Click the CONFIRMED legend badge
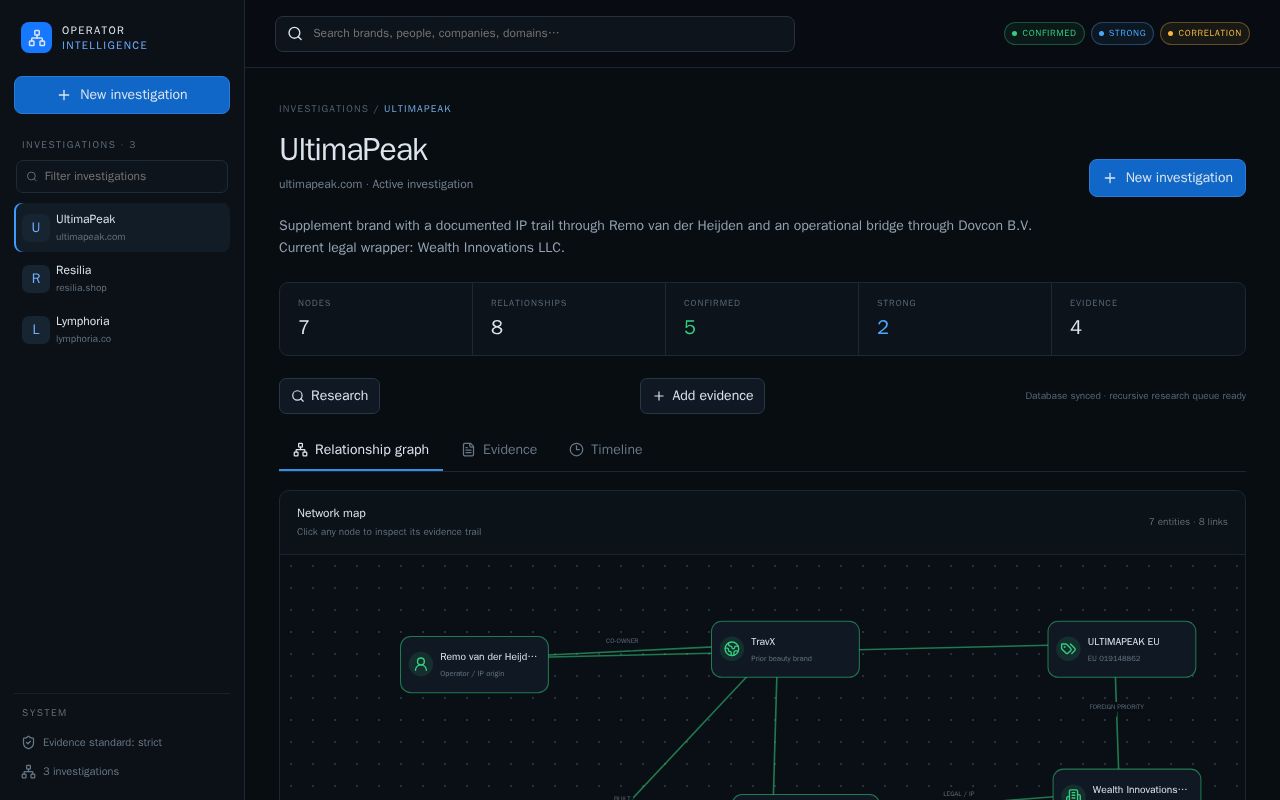This screenshot has height=800, width=1280. point(1044,34)
